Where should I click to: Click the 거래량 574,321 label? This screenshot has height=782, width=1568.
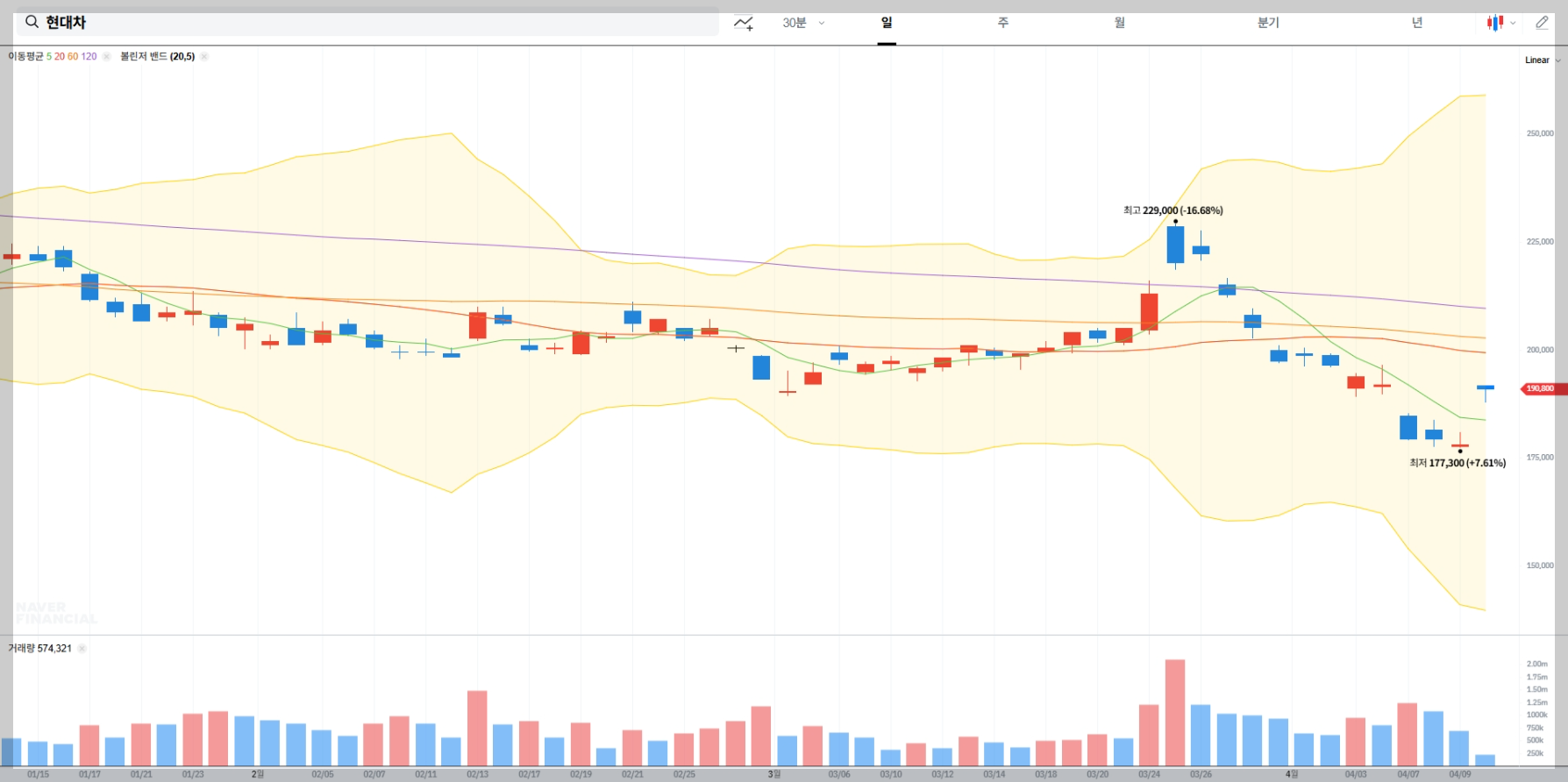click(x=39, y=649)
